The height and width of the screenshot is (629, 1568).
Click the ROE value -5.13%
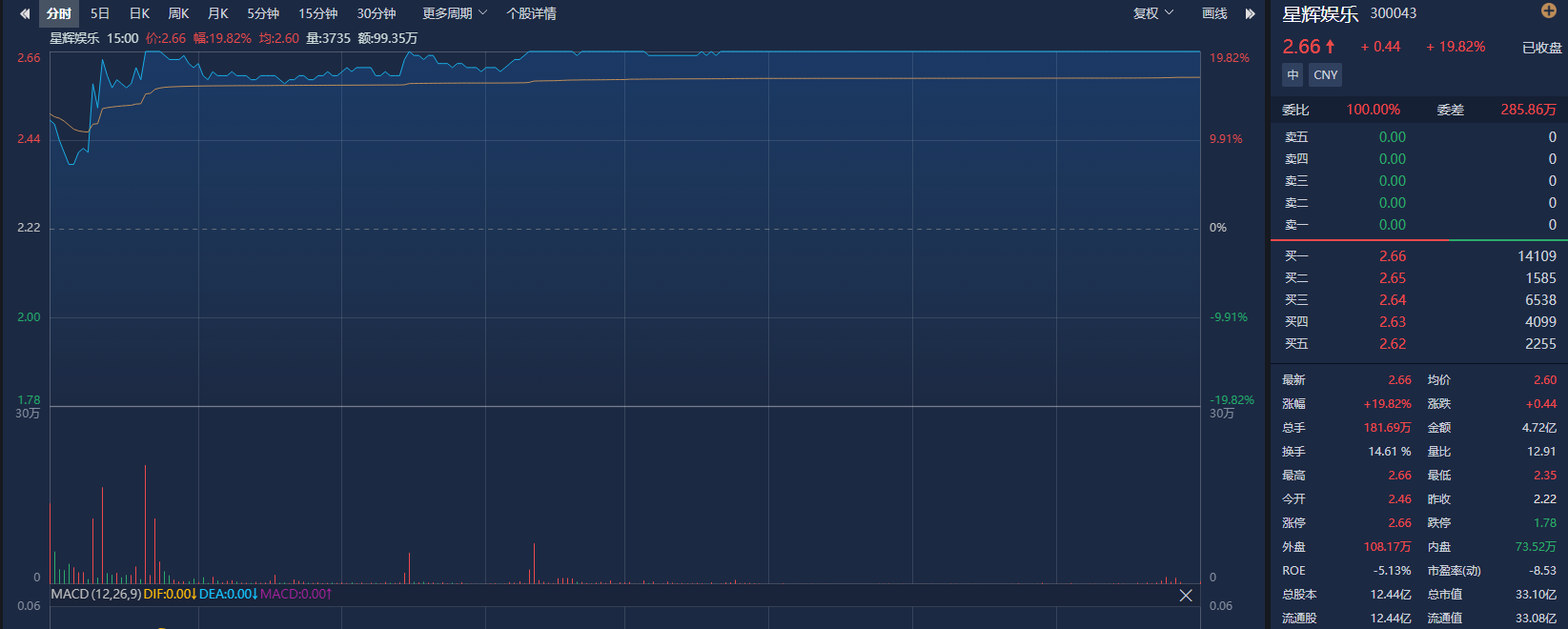click(x=1392, y=571)
